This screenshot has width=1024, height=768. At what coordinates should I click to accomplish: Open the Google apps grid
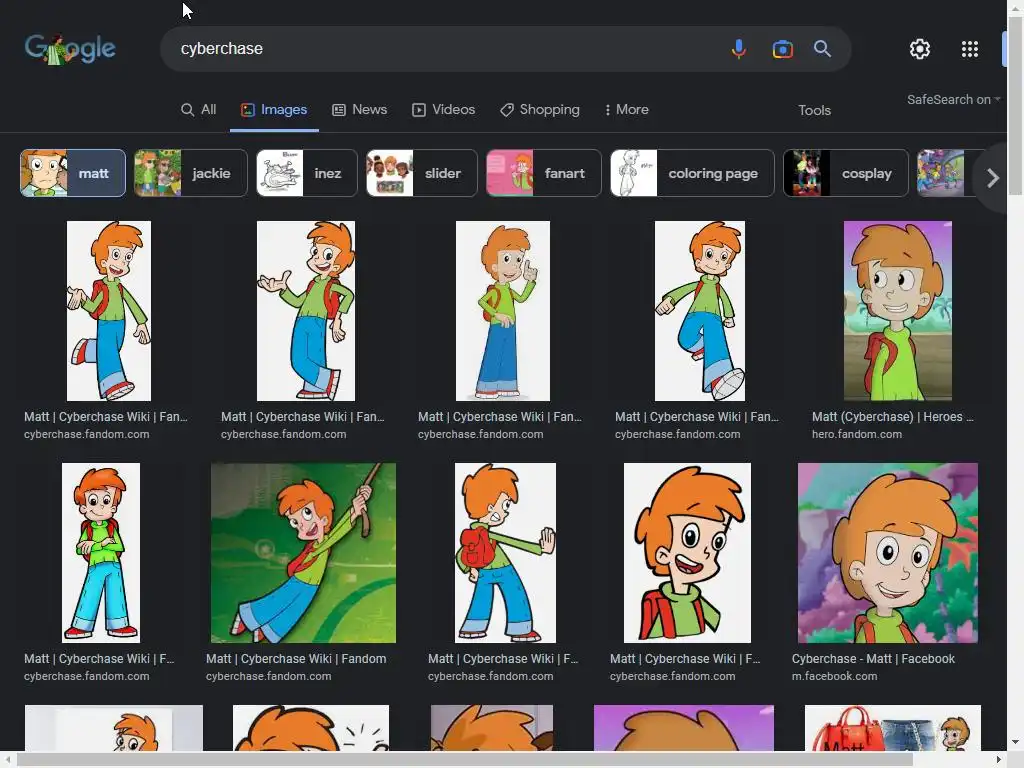[x=970, y=49]
